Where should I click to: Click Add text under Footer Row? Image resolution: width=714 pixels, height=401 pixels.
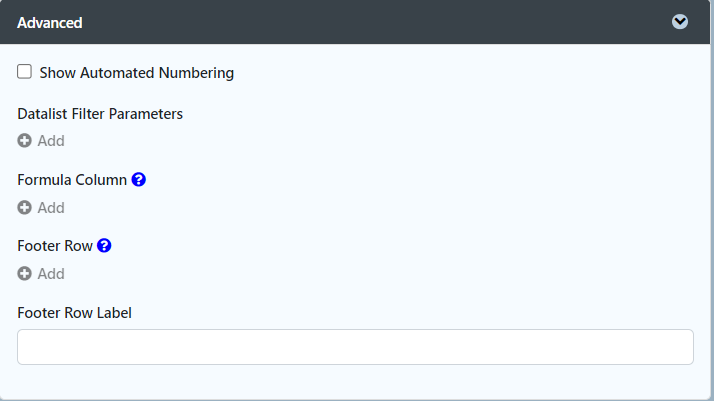click(x=51, y=274)
